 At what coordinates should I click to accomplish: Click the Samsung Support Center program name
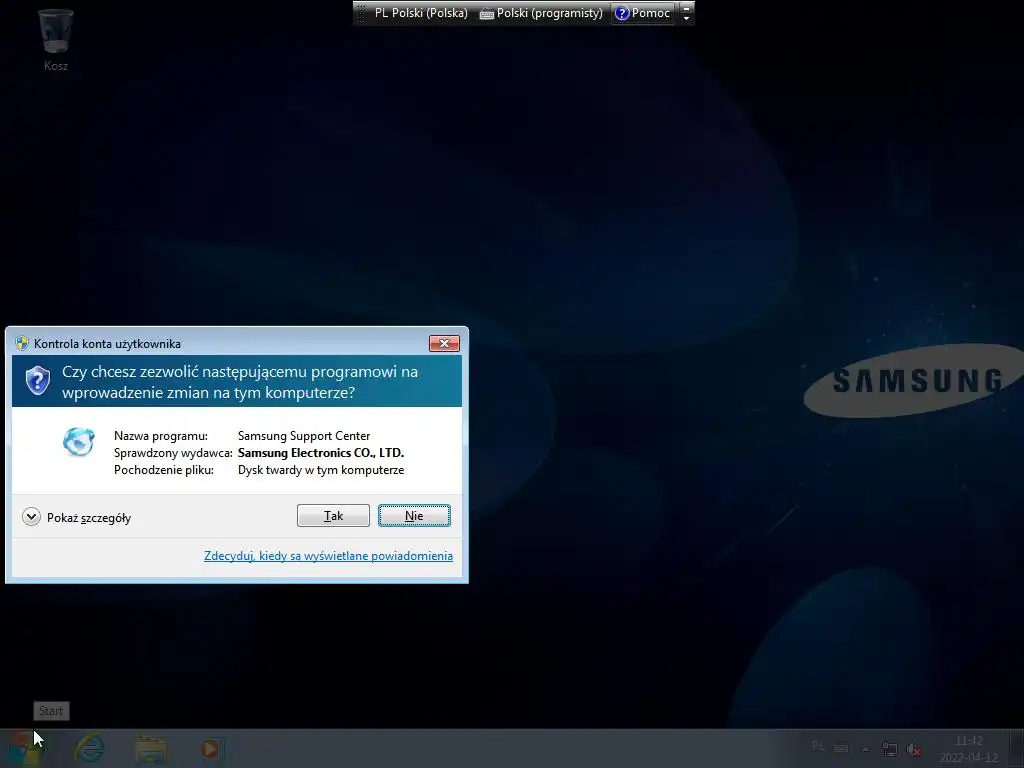point(304,436)
